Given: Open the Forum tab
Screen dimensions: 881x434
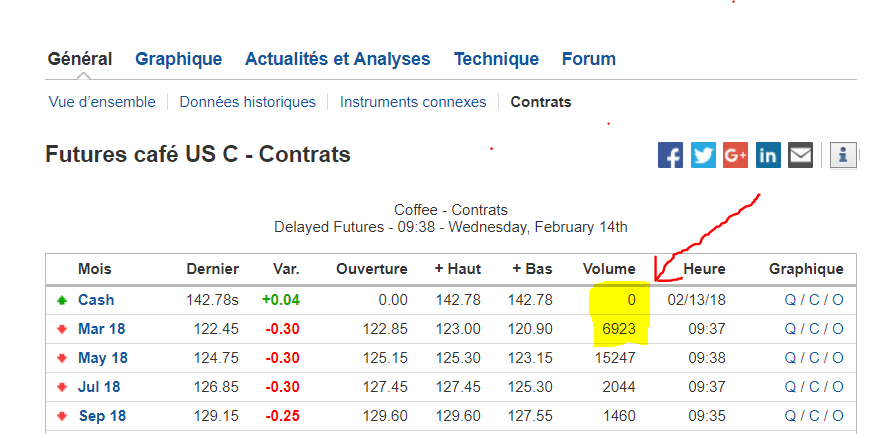Looking at the screenshot, I should (x=588, y=59).
